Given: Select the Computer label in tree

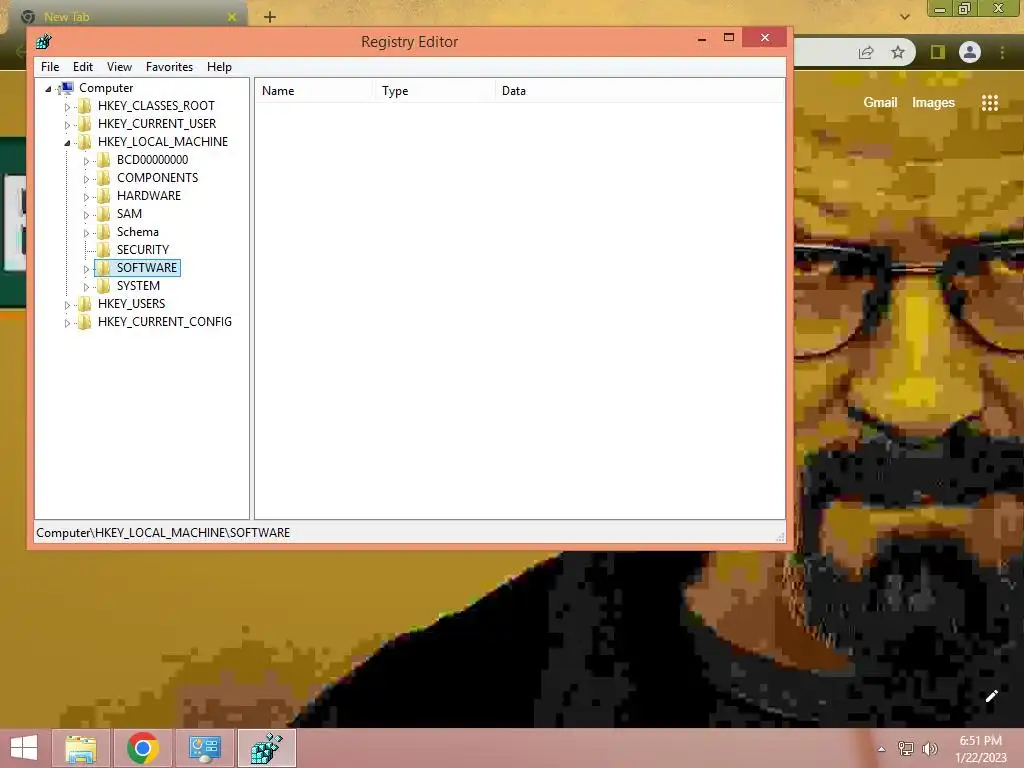Looking at the screenshot, I should pyautogui.click(x=106, y=88).
